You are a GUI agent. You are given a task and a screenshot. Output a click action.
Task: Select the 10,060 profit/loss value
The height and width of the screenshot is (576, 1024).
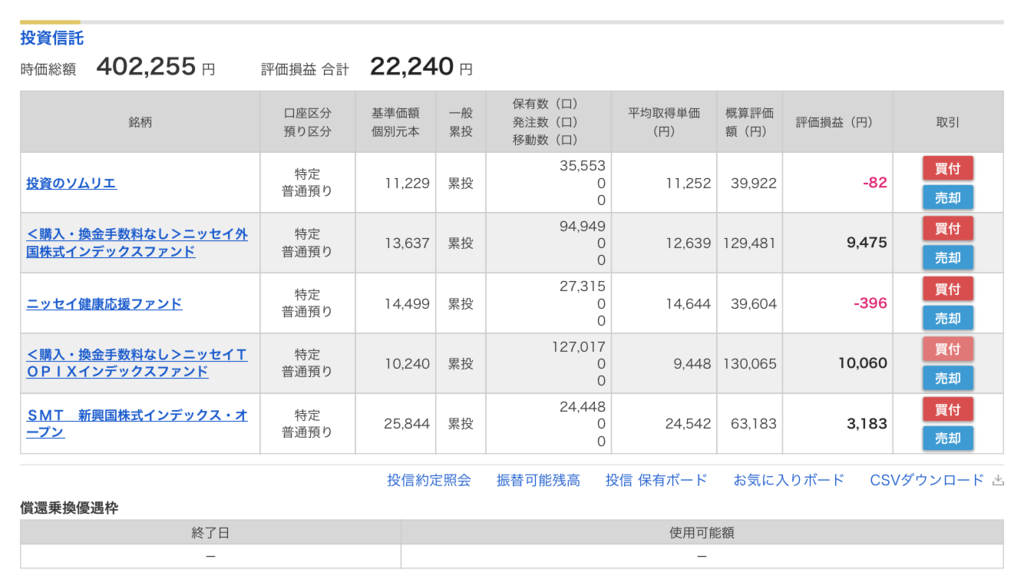pyautogui.click(x=863, y=363)
